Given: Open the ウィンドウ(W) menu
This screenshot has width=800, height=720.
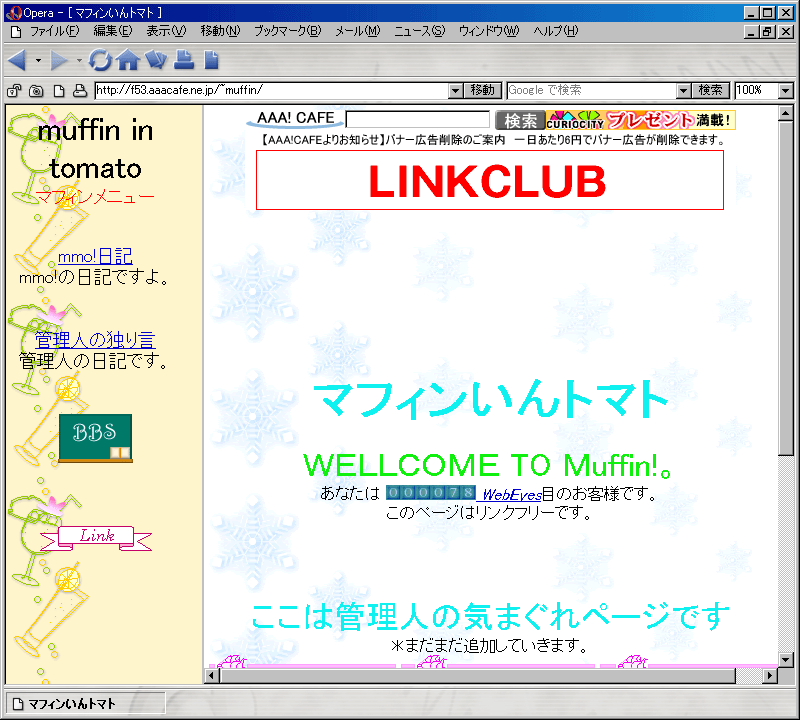Looking at the screenshot, I should coord(489,32).
